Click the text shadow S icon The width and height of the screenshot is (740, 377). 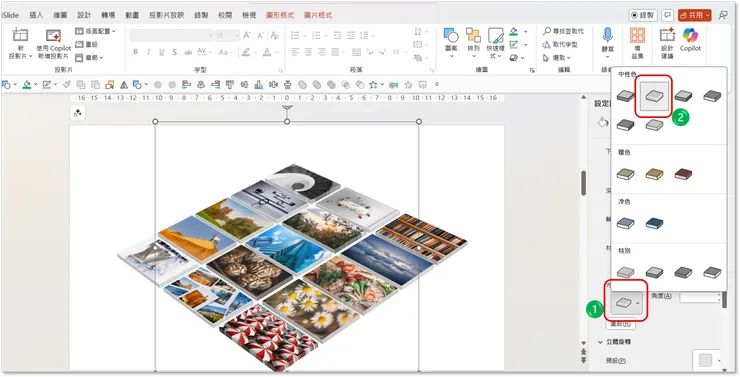click(x=175, y=52)
